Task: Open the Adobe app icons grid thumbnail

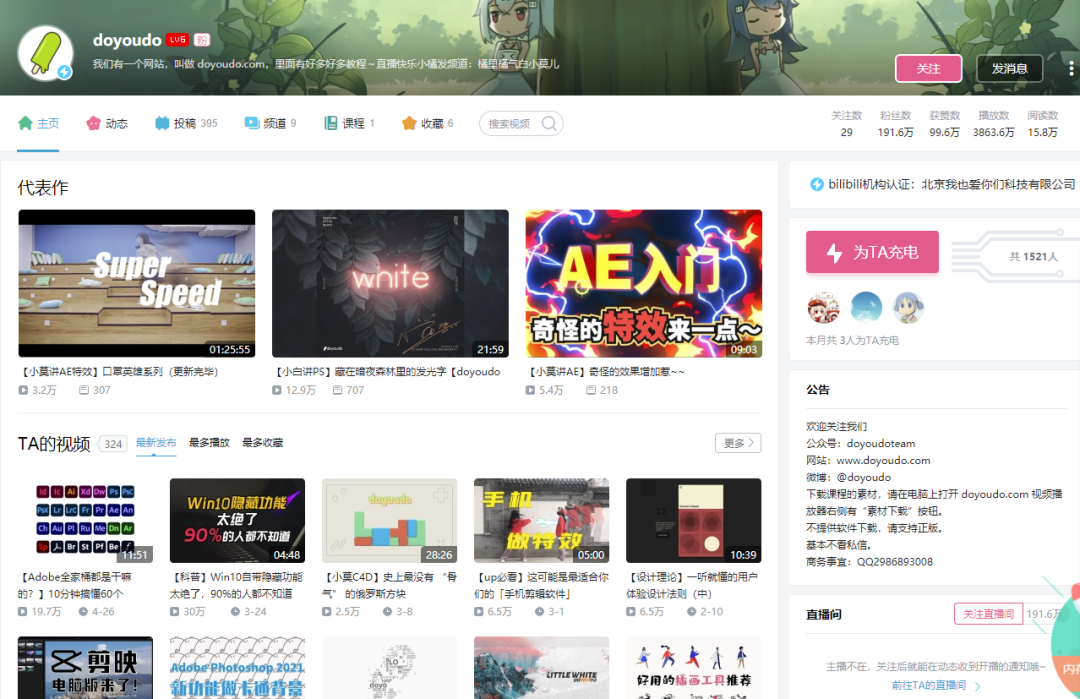Action: click(85, 521)
